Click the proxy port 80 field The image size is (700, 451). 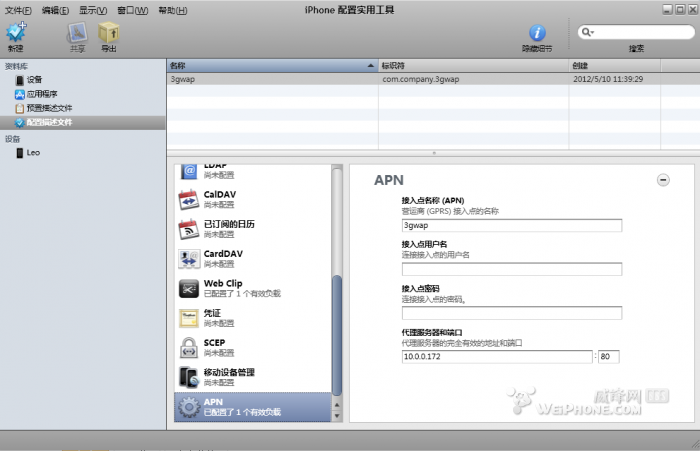coord(608,357)
